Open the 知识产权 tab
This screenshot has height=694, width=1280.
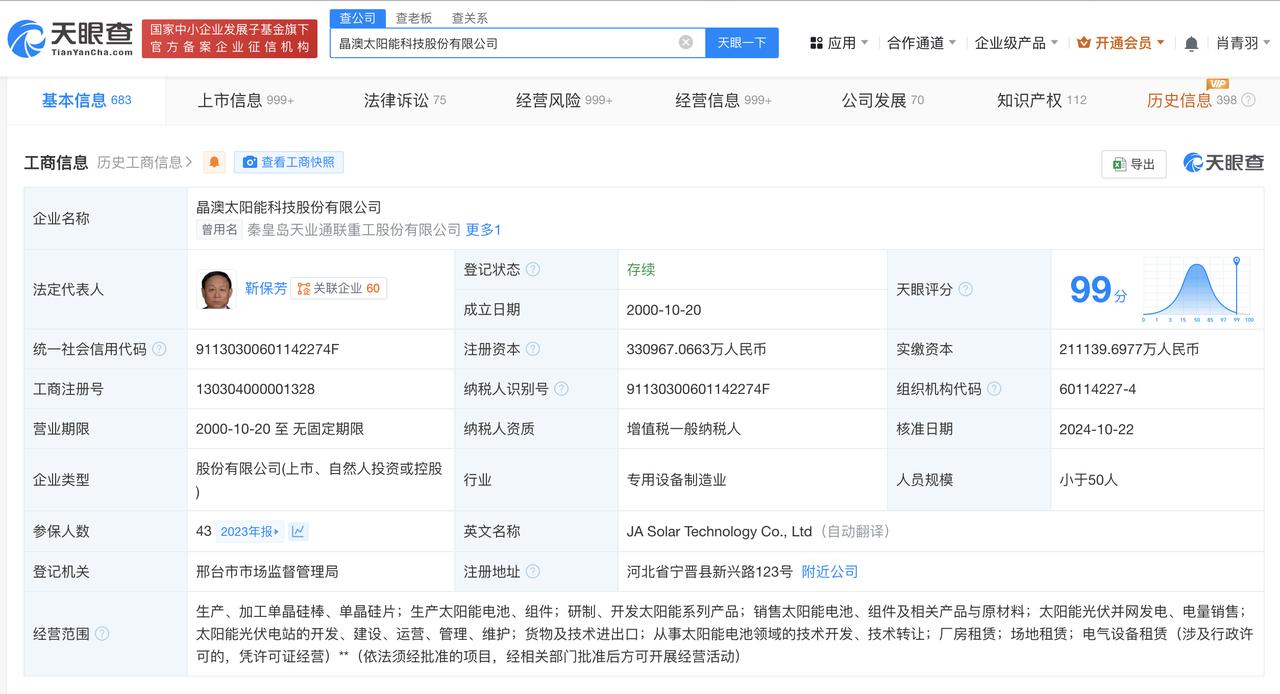[1042, 100]
